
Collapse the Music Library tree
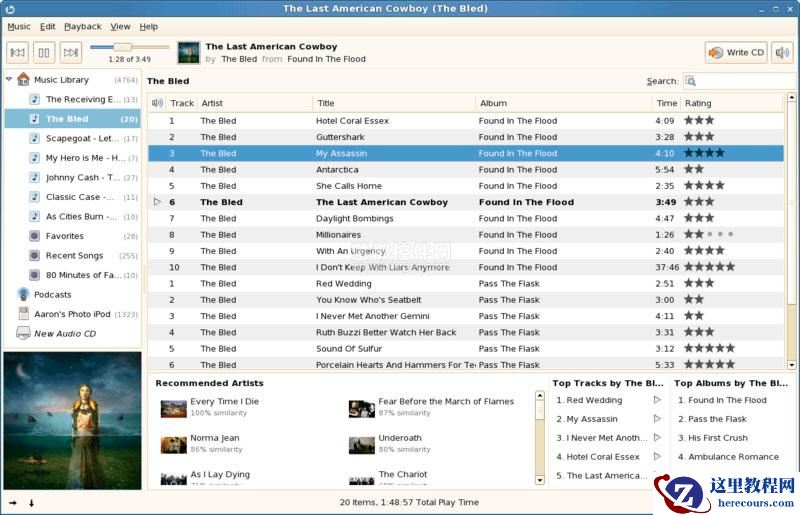(9, 79)
